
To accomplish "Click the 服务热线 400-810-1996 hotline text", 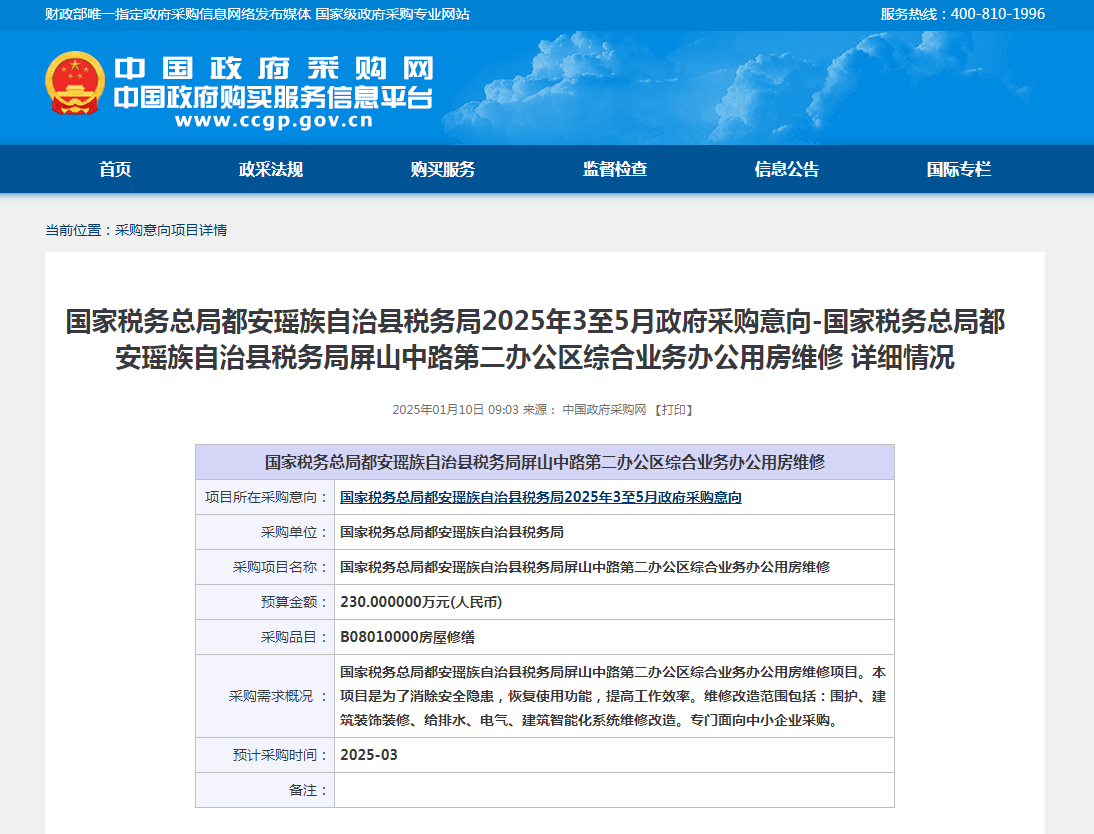I will tap(962, 14).
